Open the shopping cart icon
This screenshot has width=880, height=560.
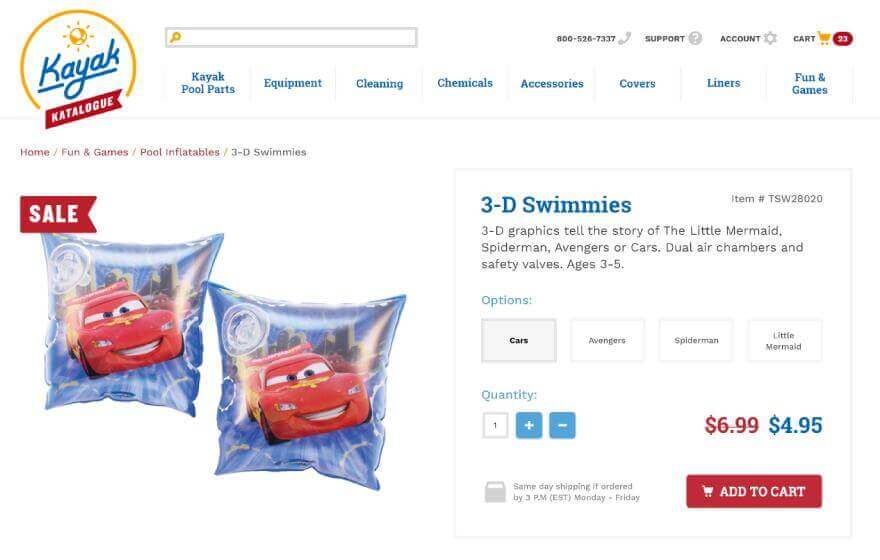tap(824, 38)
